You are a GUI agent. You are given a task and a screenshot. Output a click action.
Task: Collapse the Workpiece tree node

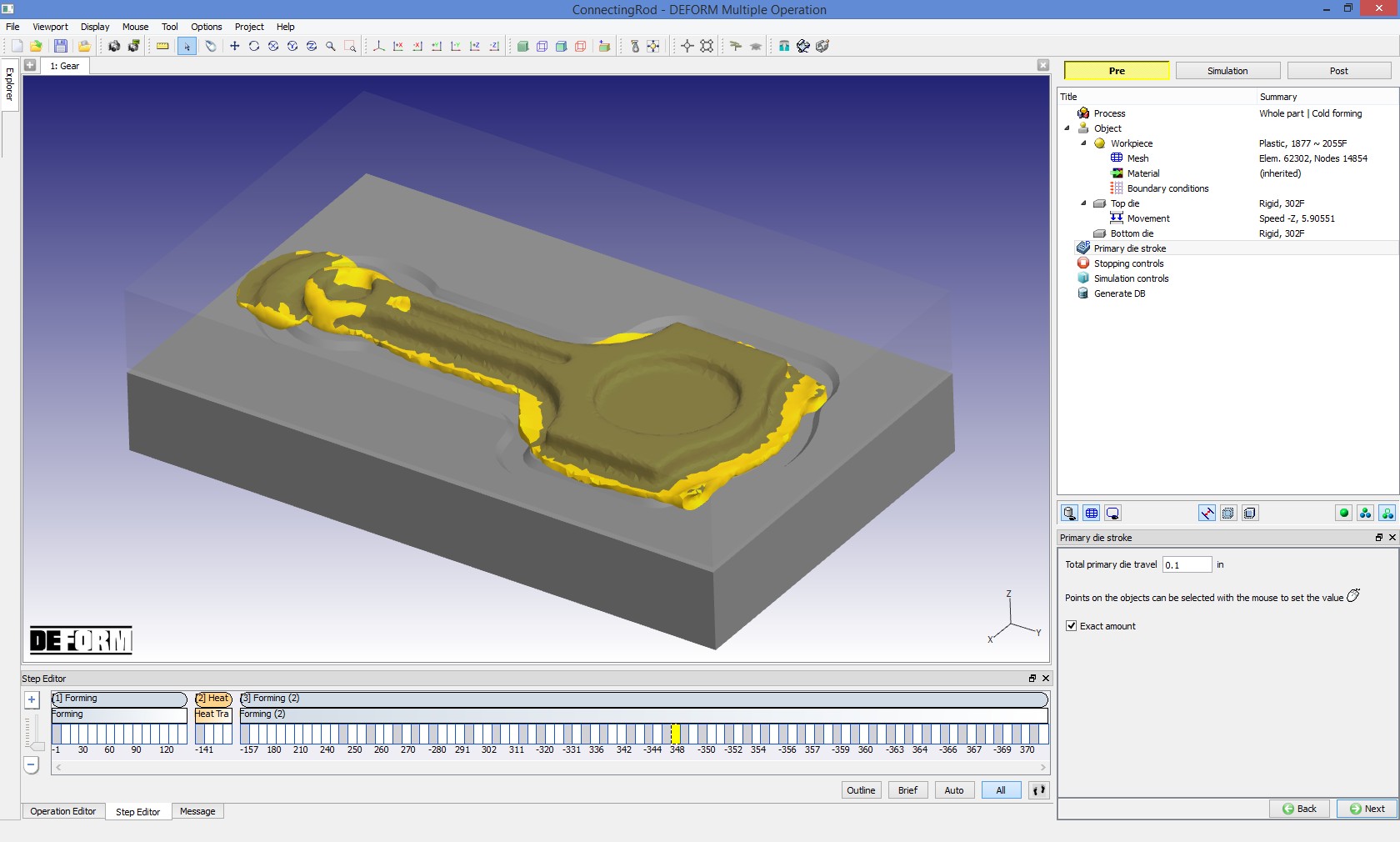click(x=1084, y=143)
